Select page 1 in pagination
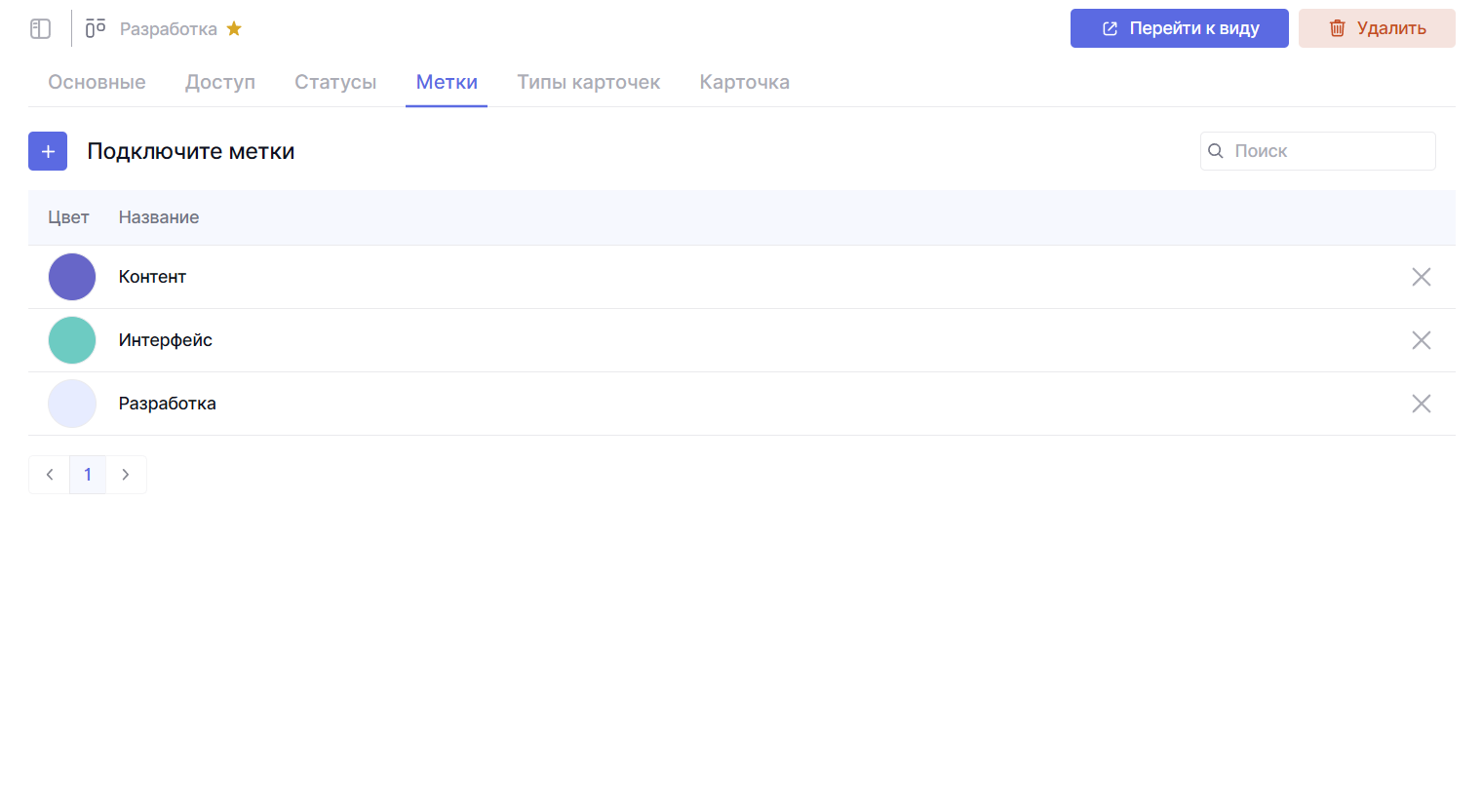This screenshot has width=1482, height=812. [88, 475]
